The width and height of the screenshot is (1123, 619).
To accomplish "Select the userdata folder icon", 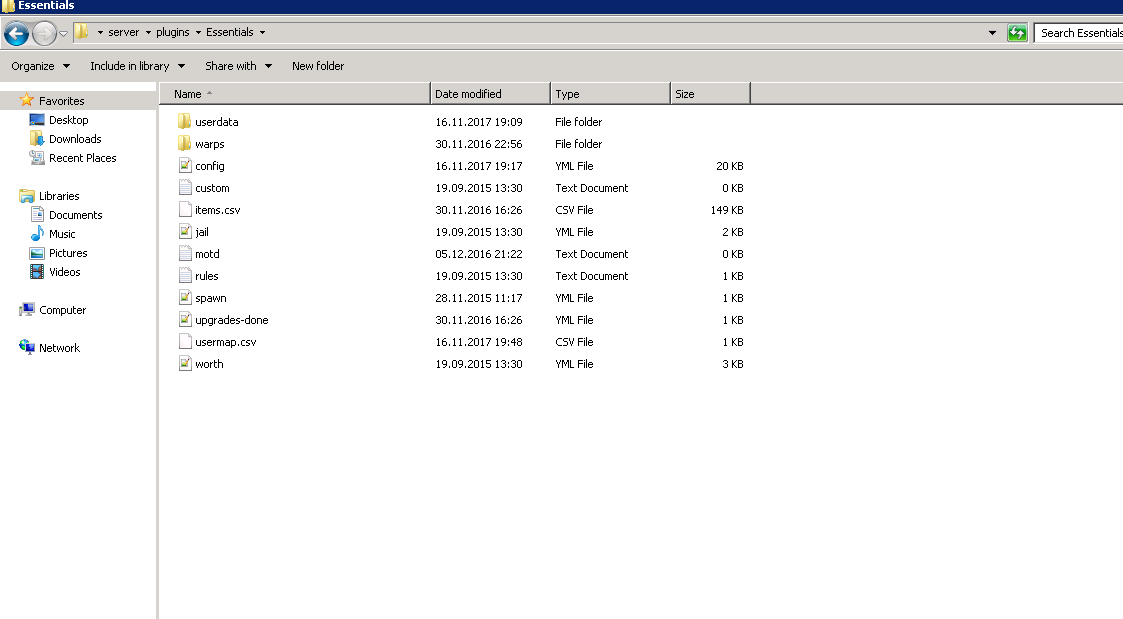I will click(185, 121).
